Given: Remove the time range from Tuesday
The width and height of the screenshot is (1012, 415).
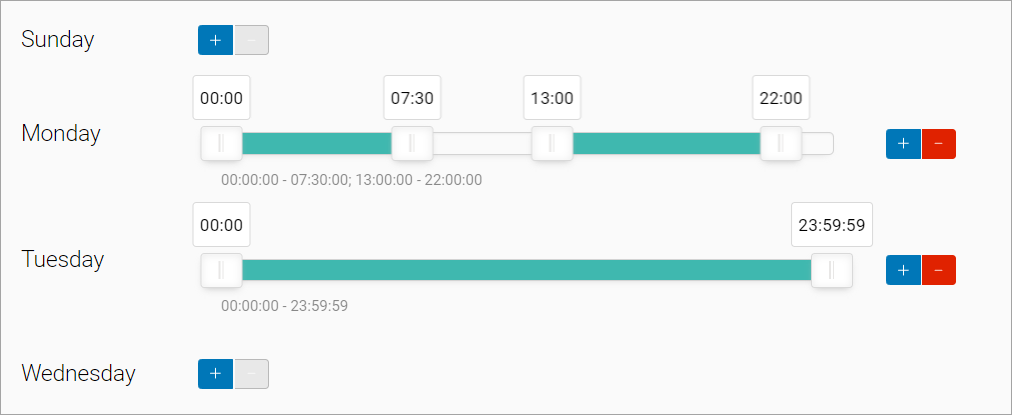Looking at the screenshot, I should [938, 270].
